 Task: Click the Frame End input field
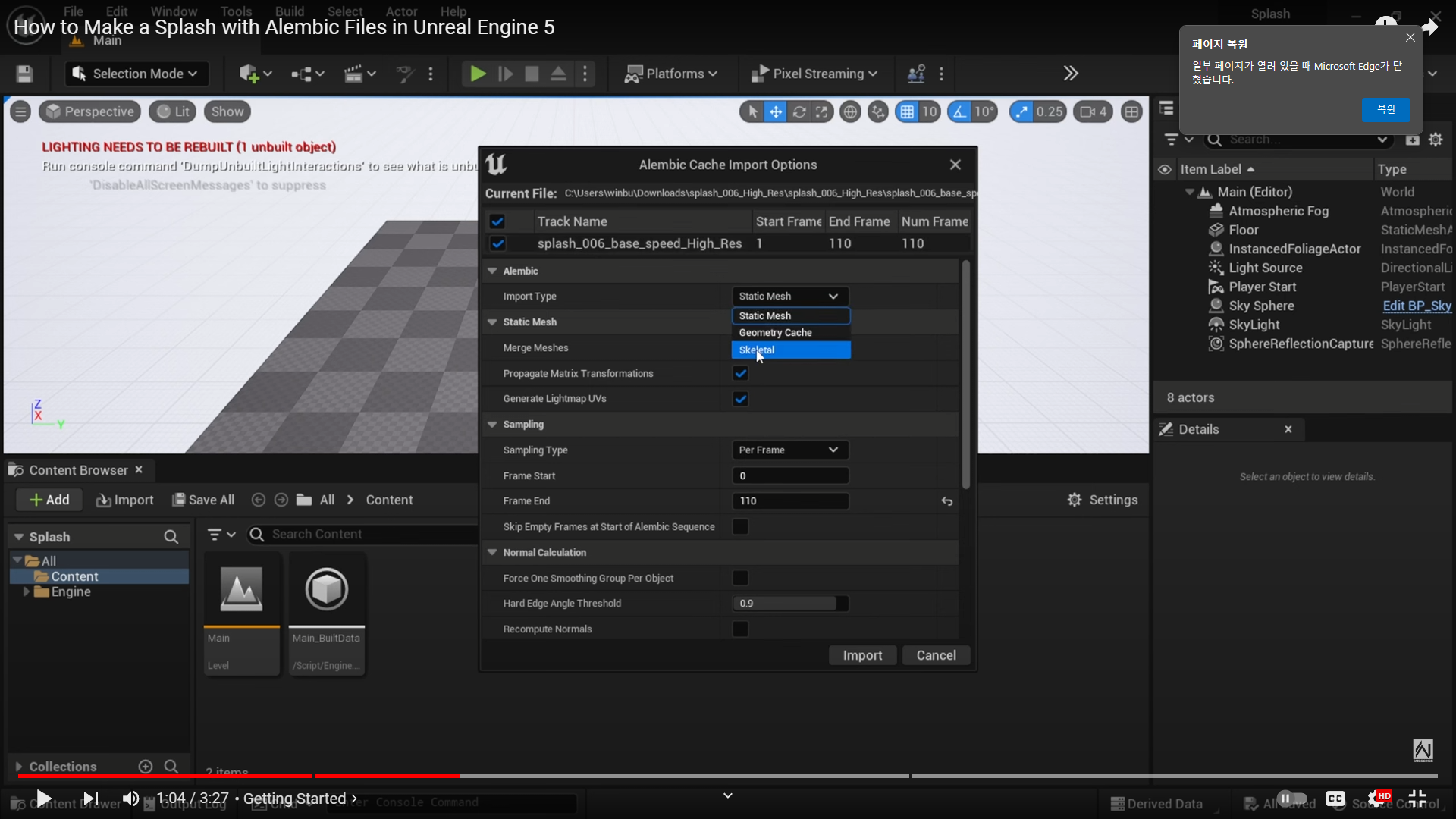789,501
